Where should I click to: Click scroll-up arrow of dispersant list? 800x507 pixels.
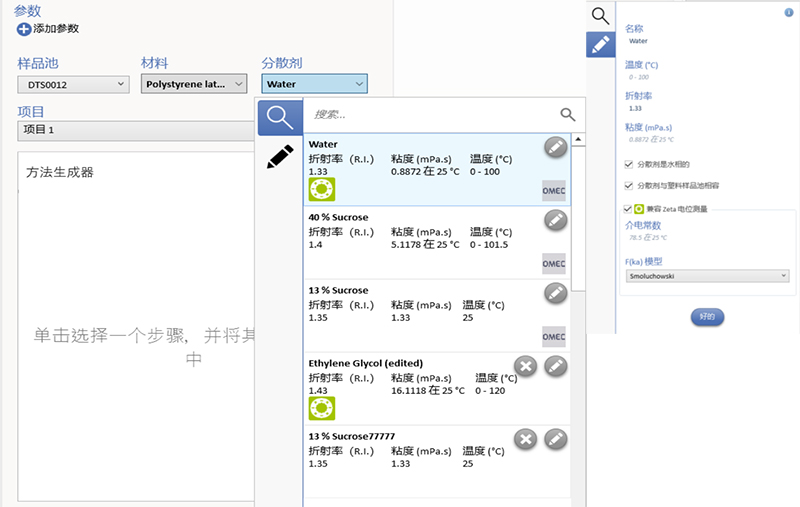click(x=578, y=139)
